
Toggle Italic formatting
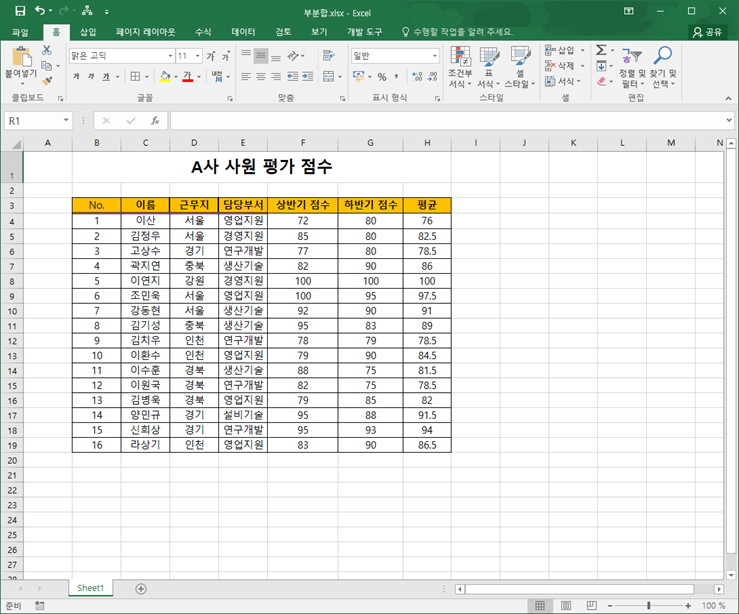coord(91,76)
